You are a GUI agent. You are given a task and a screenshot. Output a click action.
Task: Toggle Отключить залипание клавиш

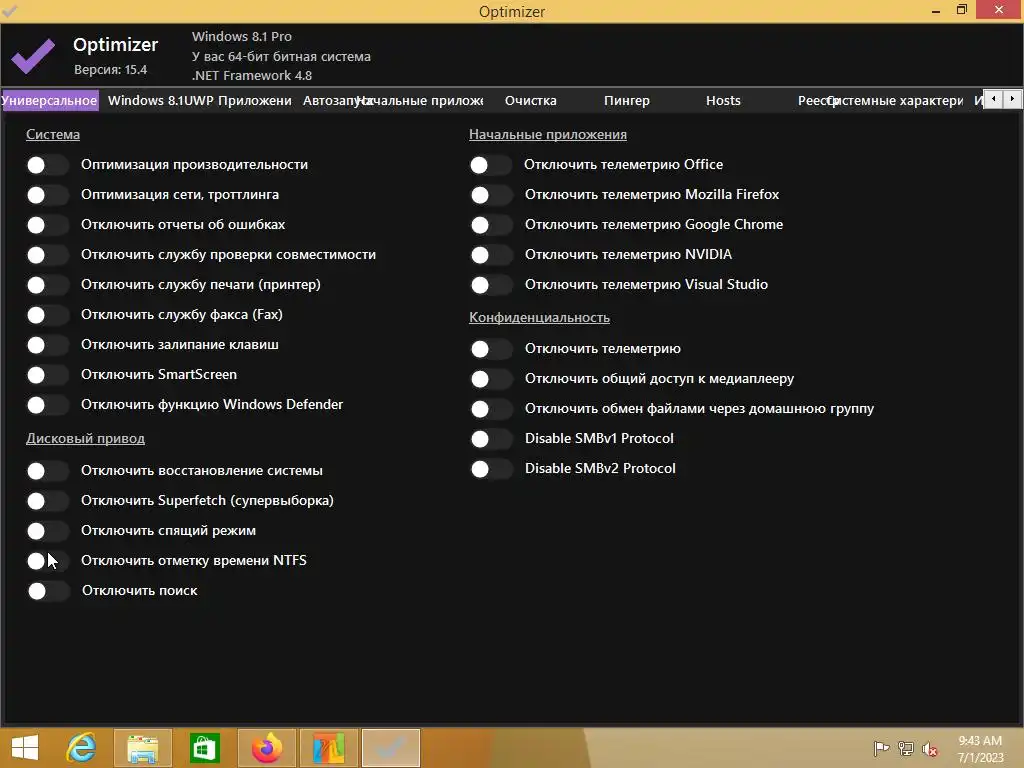pyautogui.click(x=47, y=345)
